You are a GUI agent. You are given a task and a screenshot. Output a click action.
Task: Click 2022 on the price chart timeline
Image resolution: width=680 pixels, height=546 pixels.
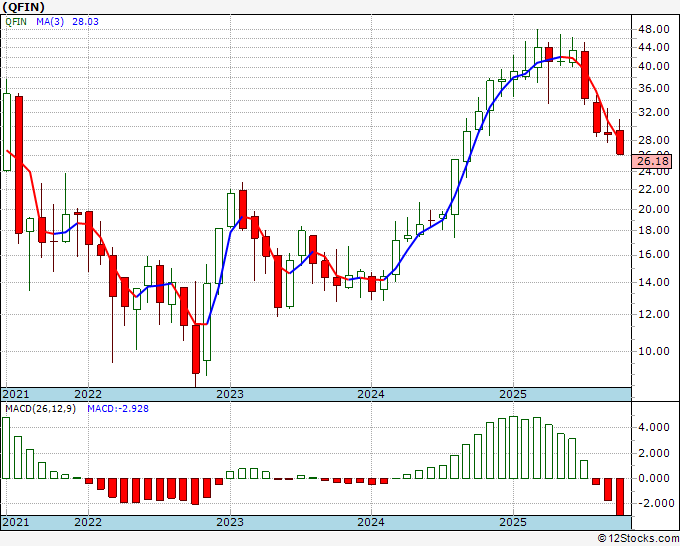(x=88, y=394)
